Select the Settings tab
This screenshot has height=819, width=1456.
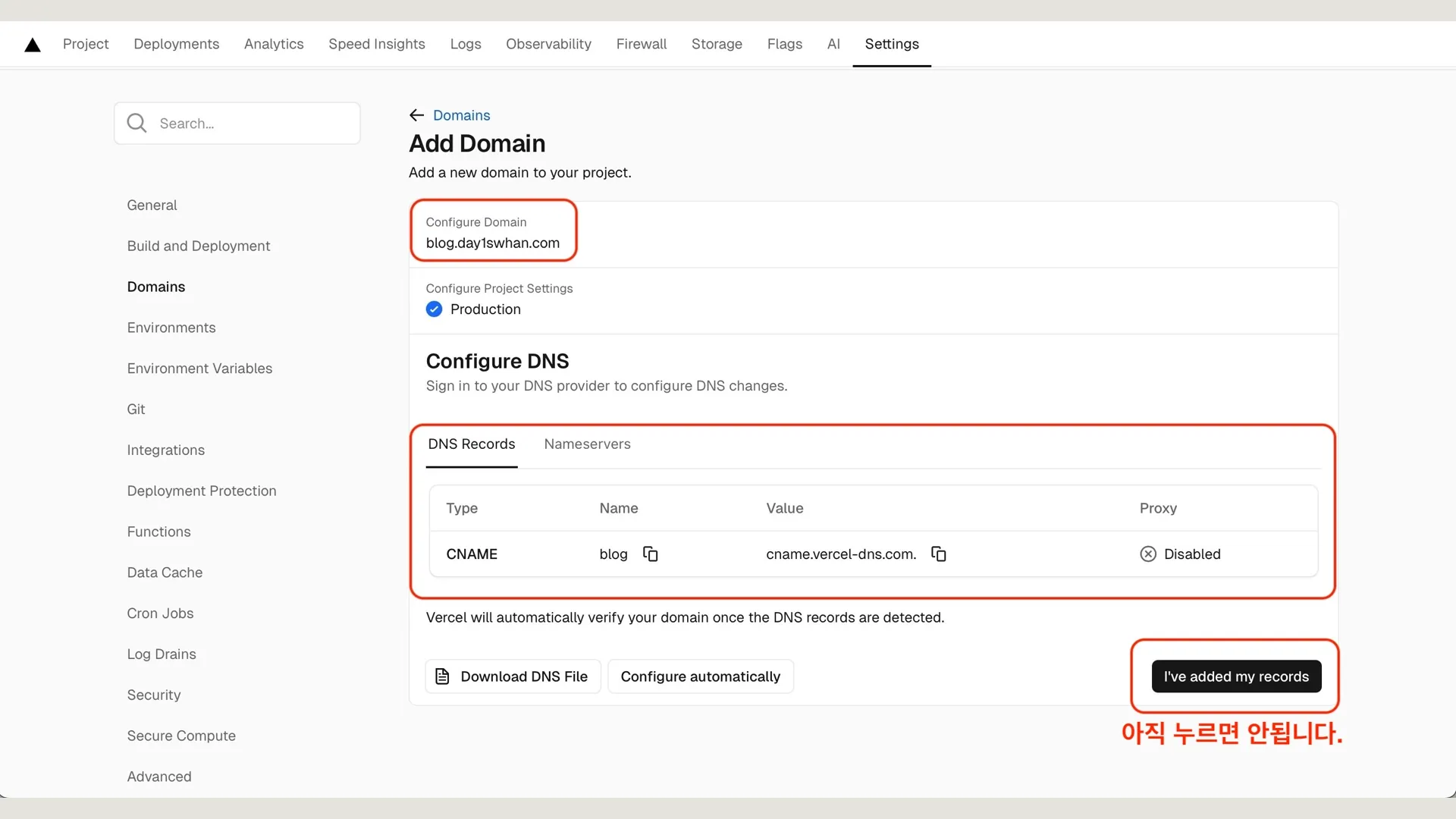(892, 44)
